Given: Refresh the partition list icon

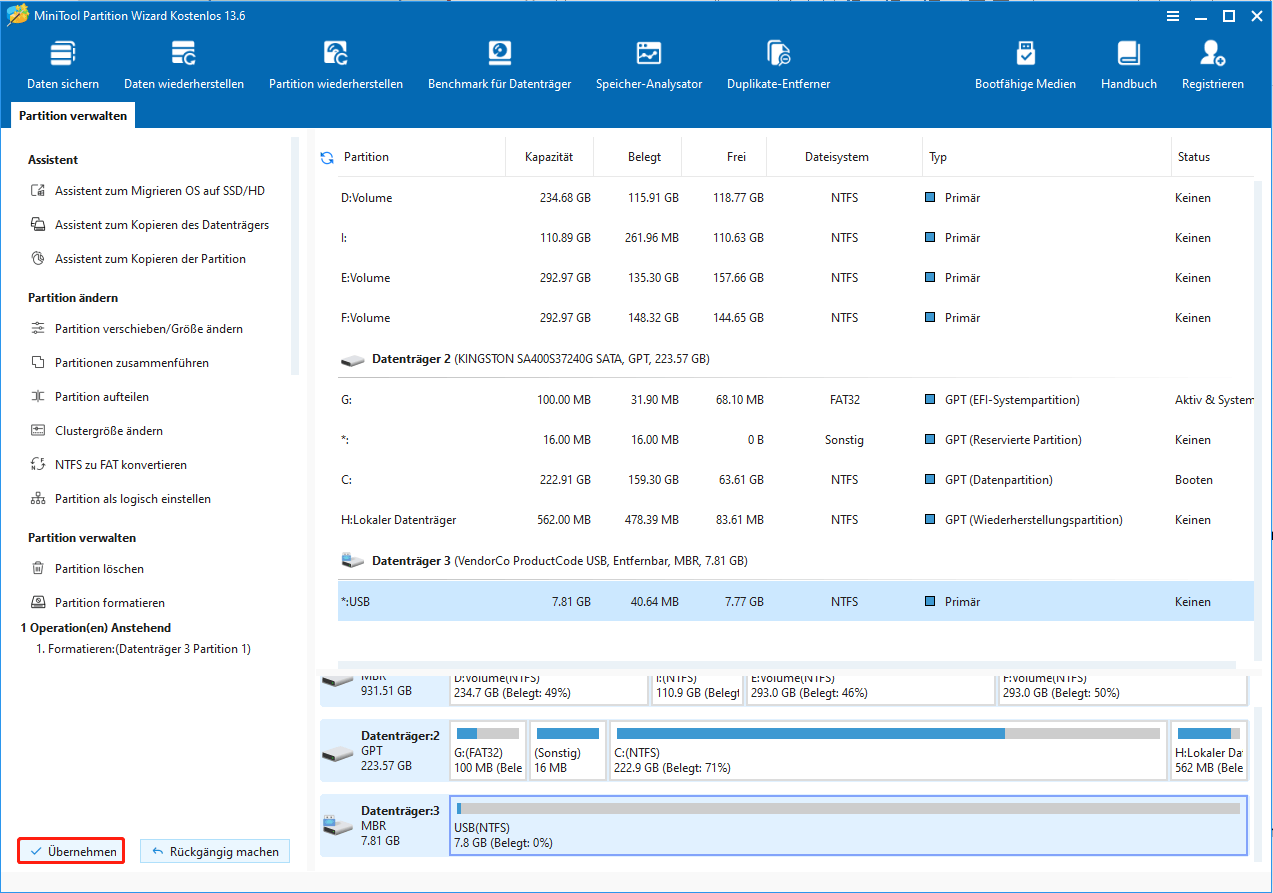Looking at the screenshot, I should [327, 158].
